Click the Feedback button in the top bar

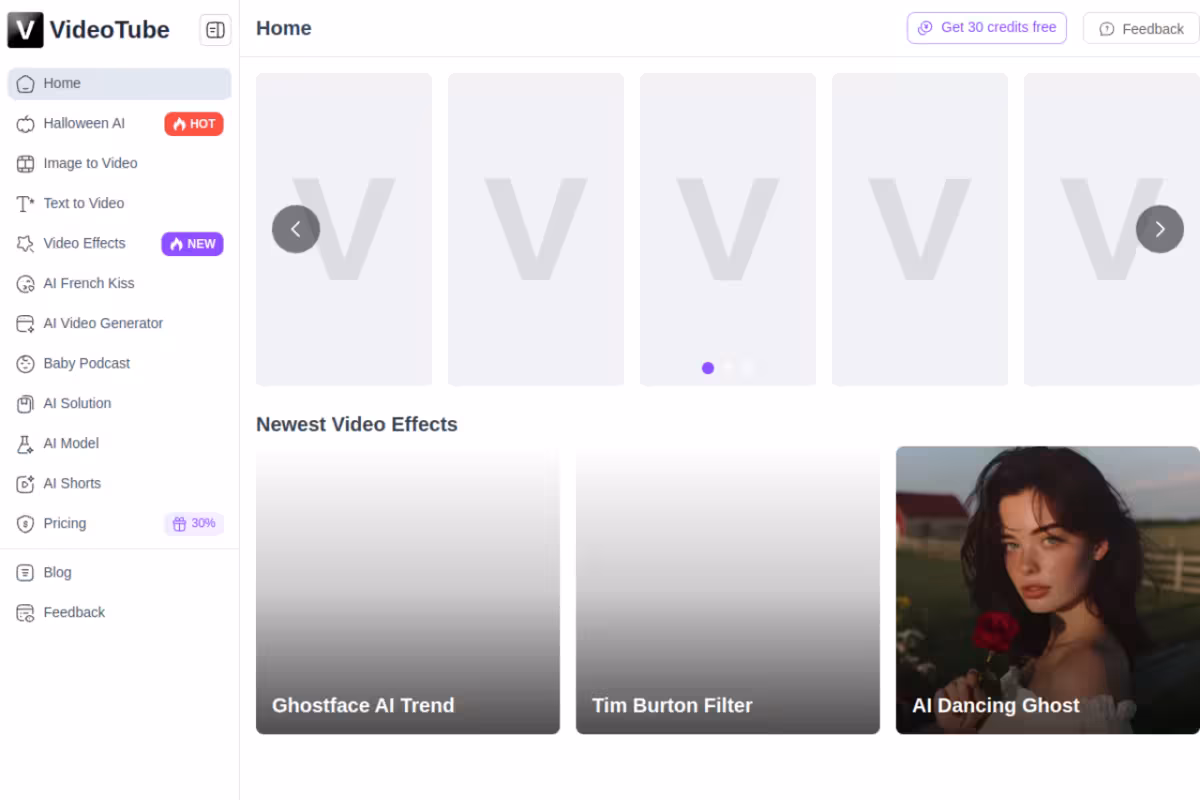pos(1141,29)
